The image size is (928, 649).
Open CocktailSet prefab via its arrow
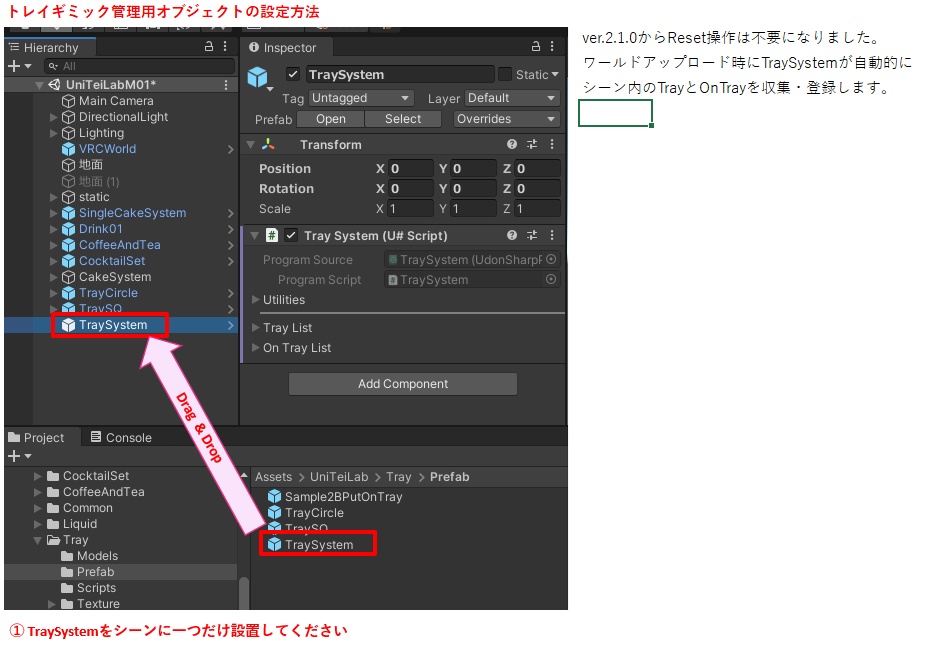pyautogui.click(x=231, y=261)
